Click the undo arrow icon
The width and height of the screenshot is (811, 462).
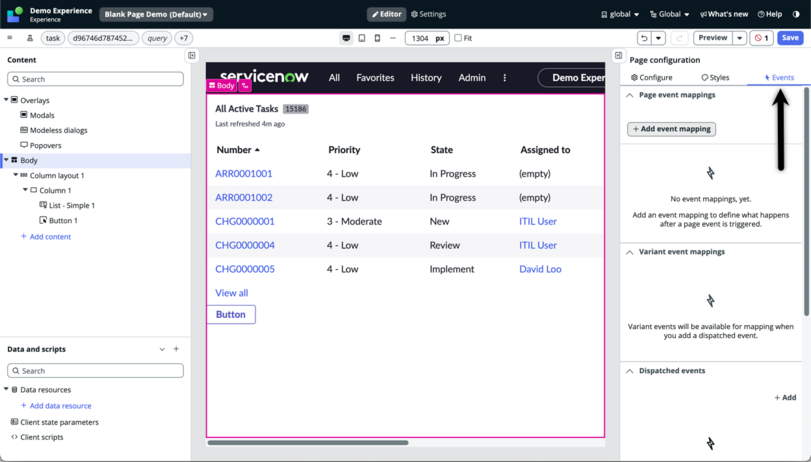tap(644, 38)
